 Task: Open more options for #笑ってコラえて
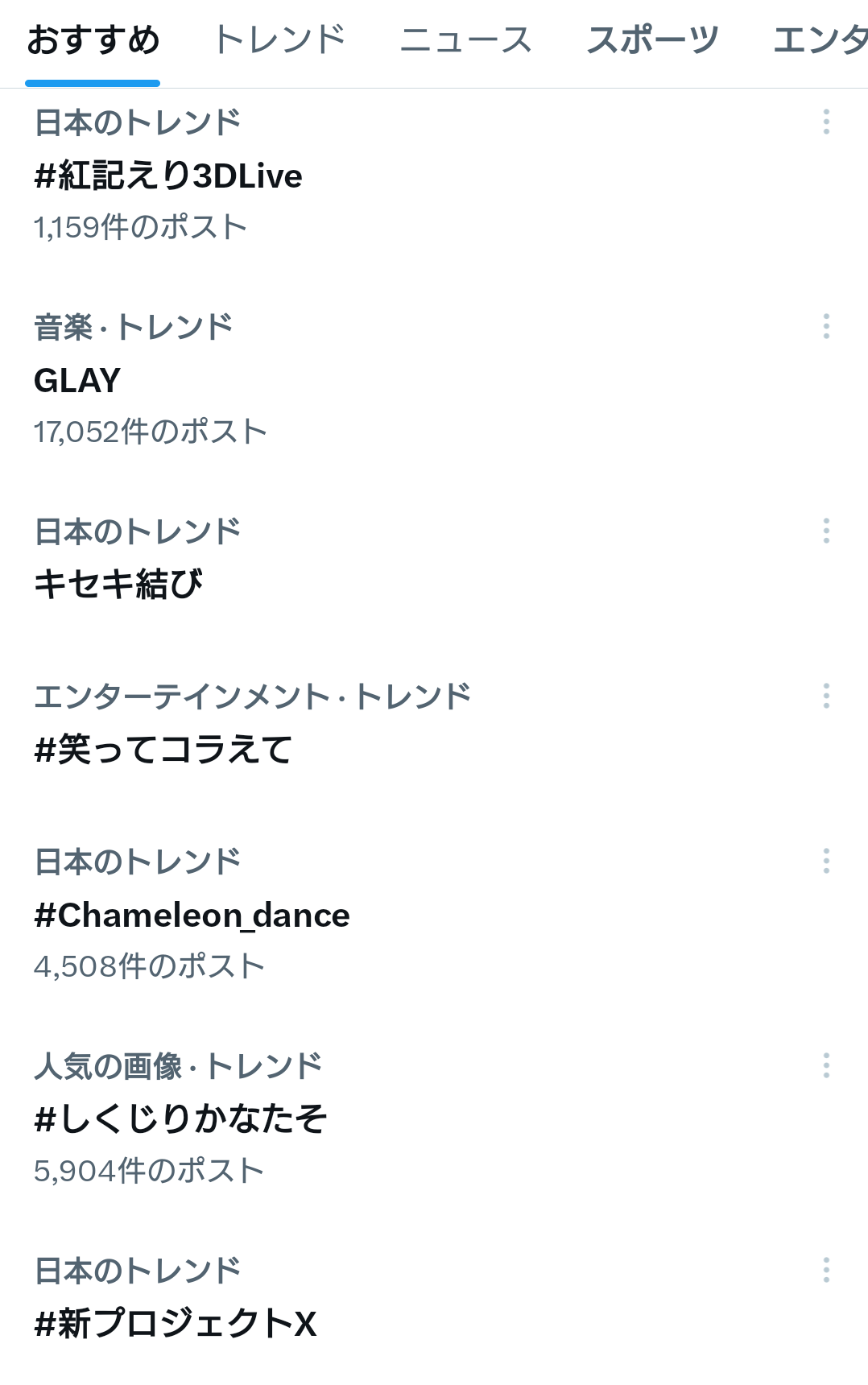(x=826, y=696)
